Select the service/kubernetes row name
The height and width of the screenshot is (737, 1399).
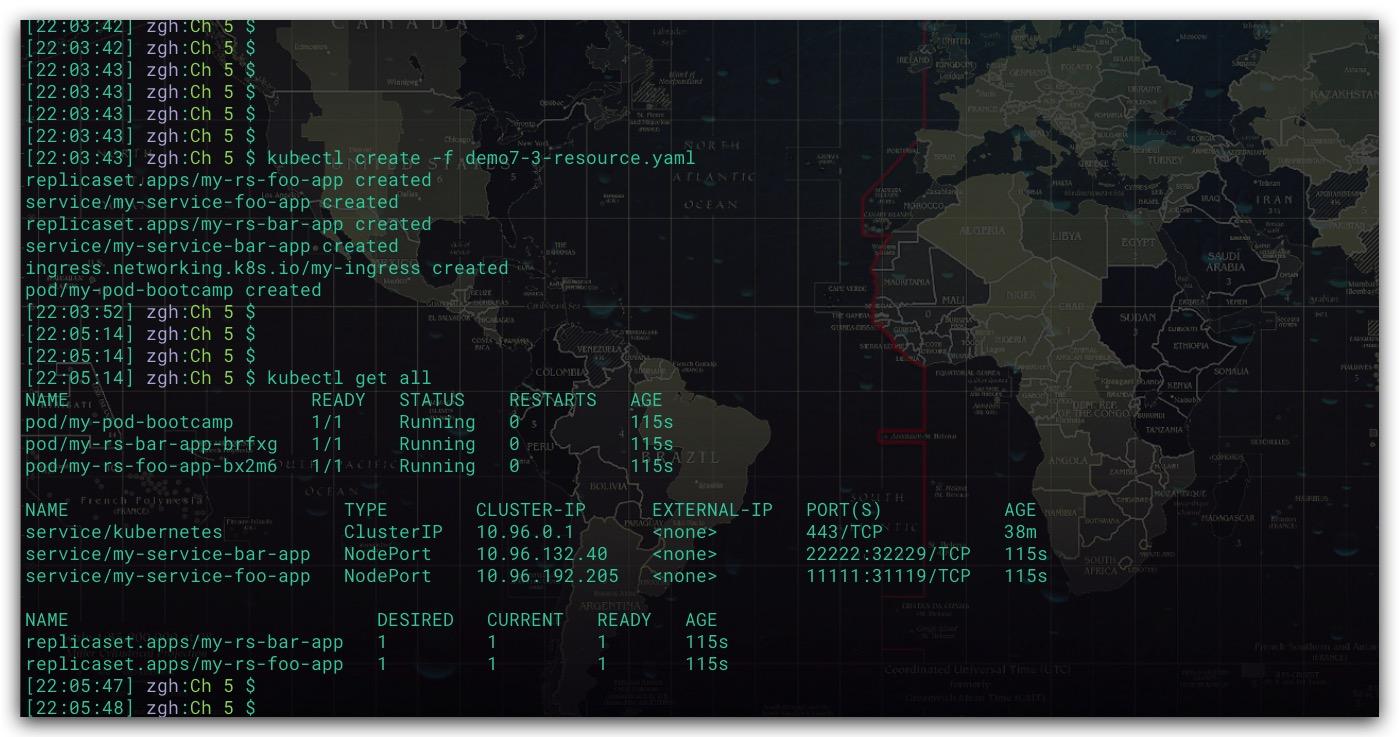[124, 532]
